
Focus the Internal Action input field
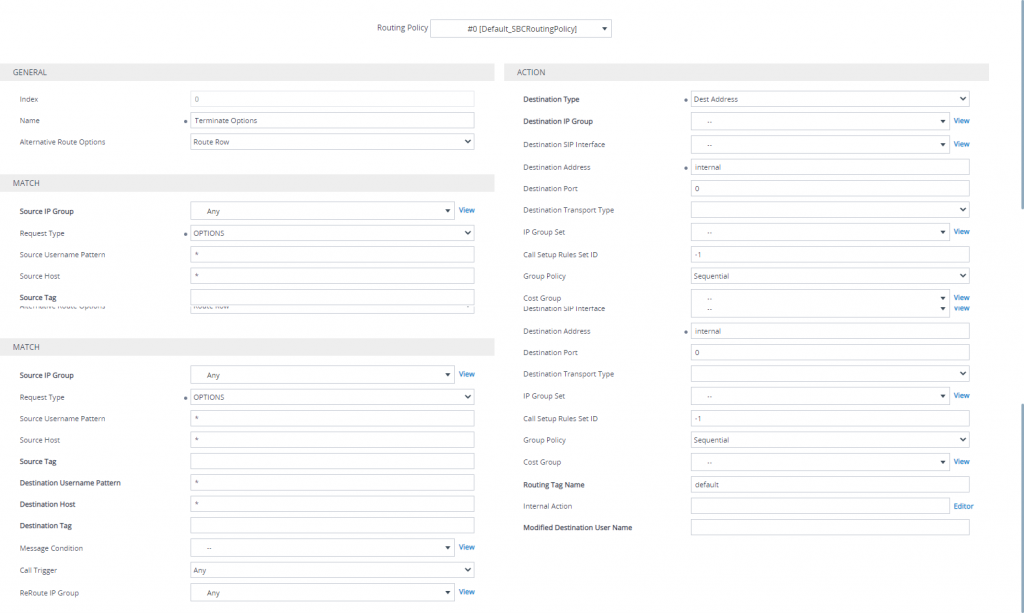819,506
